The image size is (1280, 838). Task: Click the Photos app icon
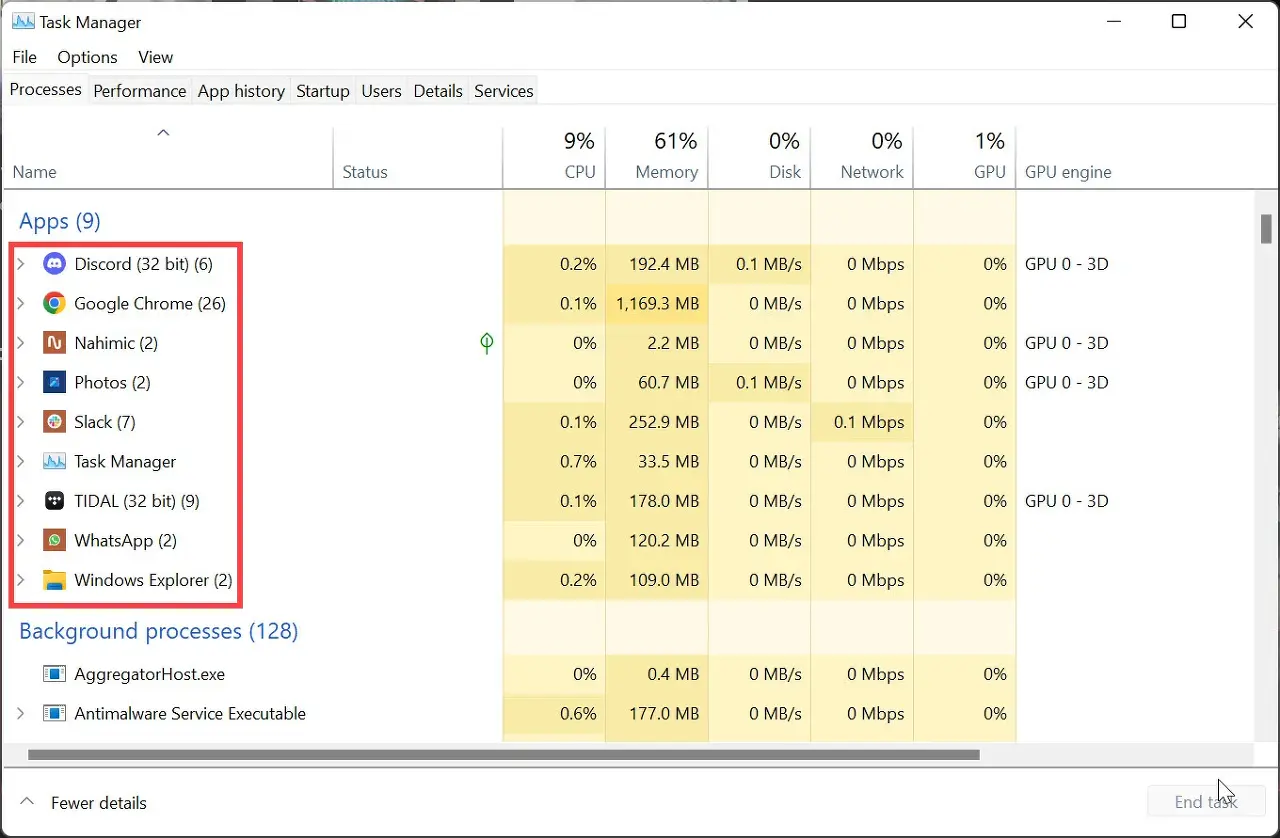(54, 382)
